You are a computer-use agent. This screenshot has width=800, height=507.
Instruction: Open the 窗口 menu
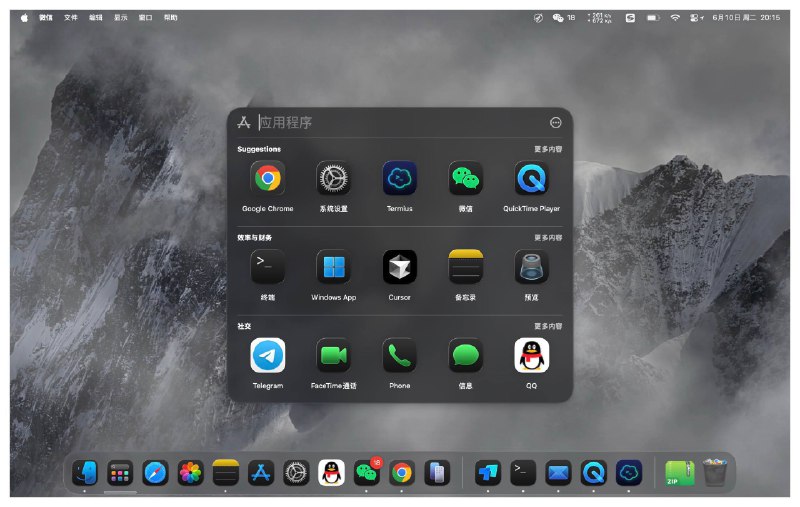(x=145, y=17)
